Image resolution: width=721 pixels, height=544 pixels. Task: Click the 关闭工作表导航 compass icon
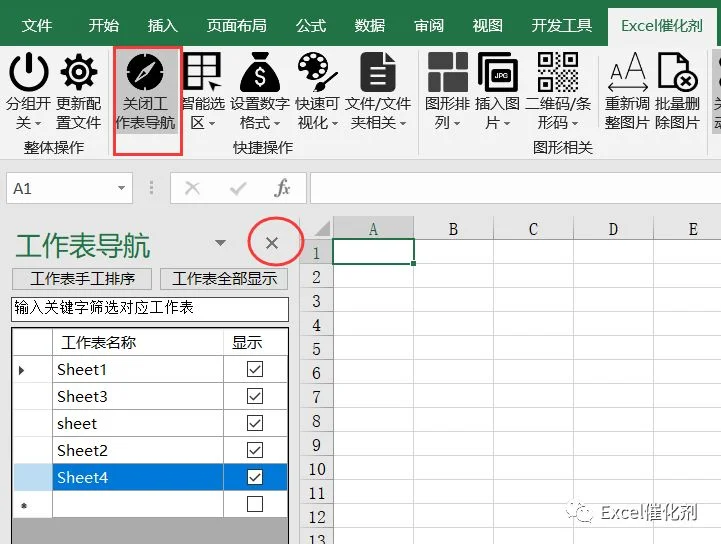145,72
